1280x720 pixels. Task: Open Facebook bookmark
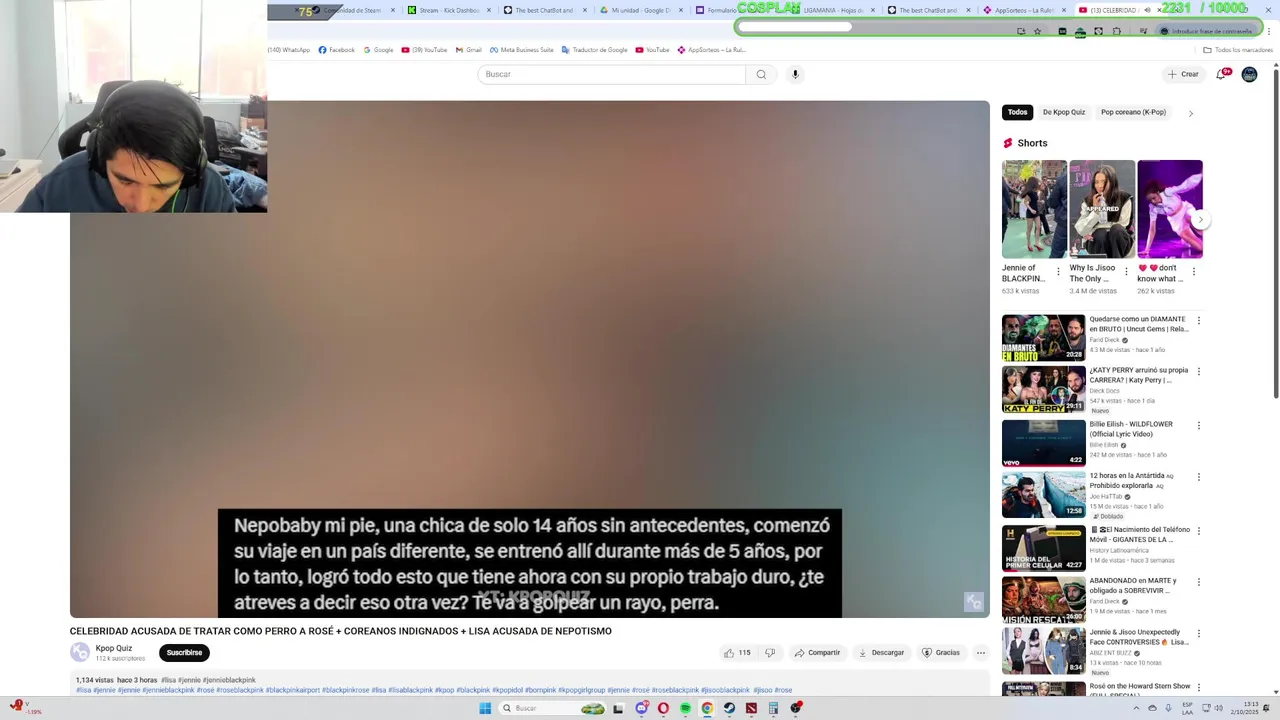coord(337,50)
